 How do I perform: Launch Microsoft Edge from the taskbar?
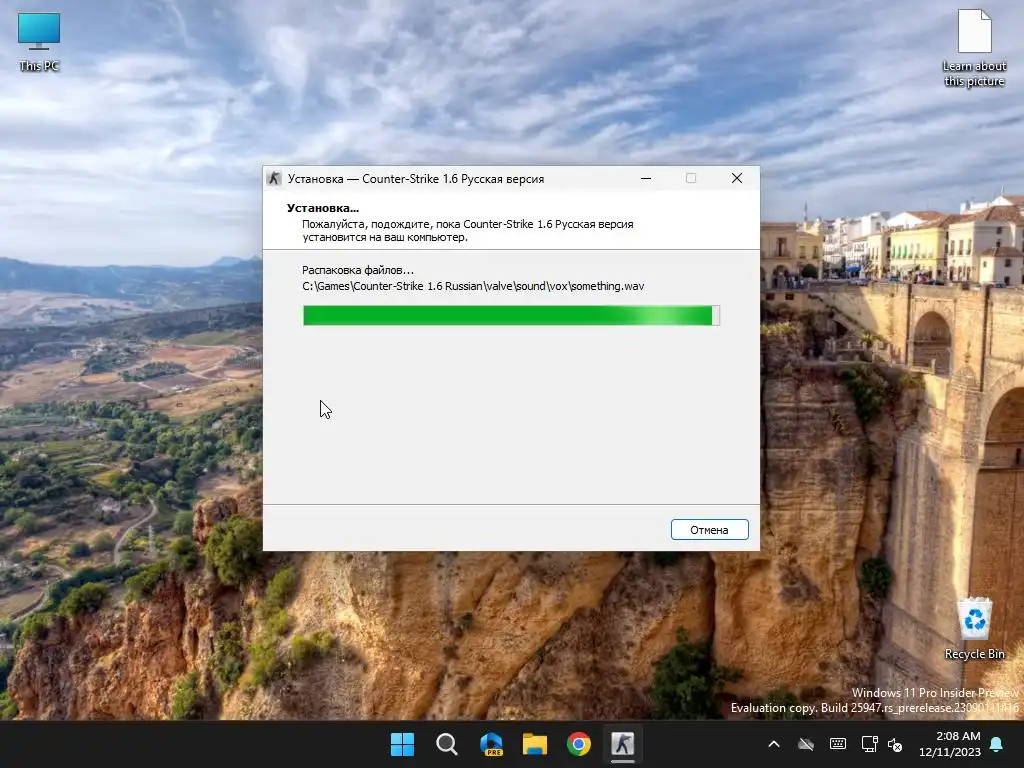tap(491, 744)
